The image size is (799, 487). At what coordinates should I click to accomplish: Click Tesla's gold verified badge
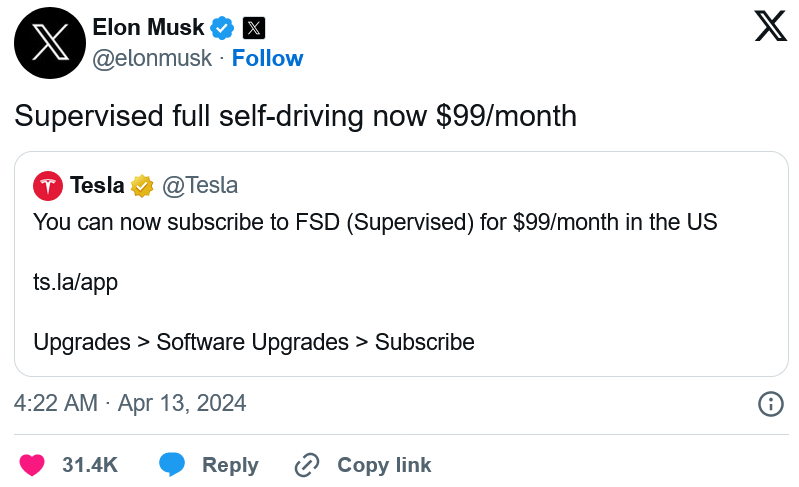coord(142,186)
